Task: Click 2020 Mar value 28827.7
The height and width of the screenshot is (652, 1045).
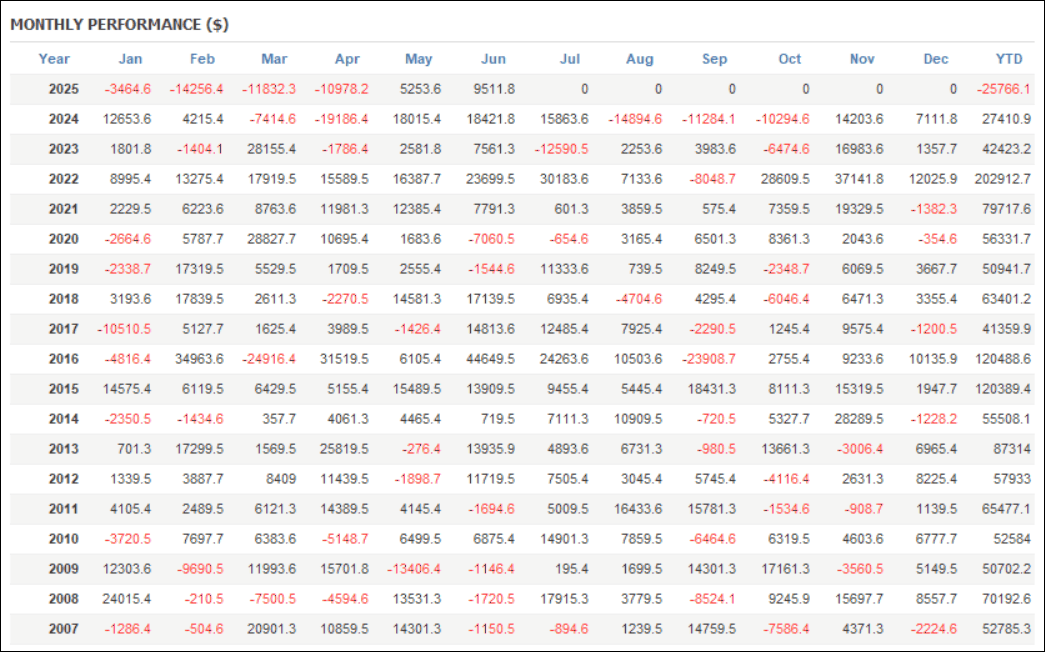Action: coord(271,239)
